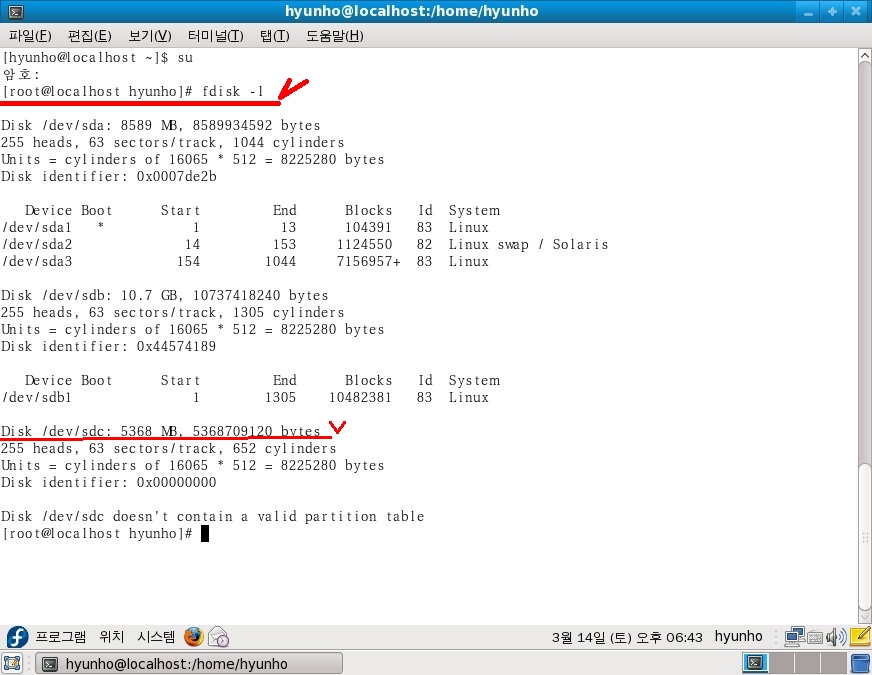Open the 프로그램 applications menu

pyautogui.click(x=61, y=637)
